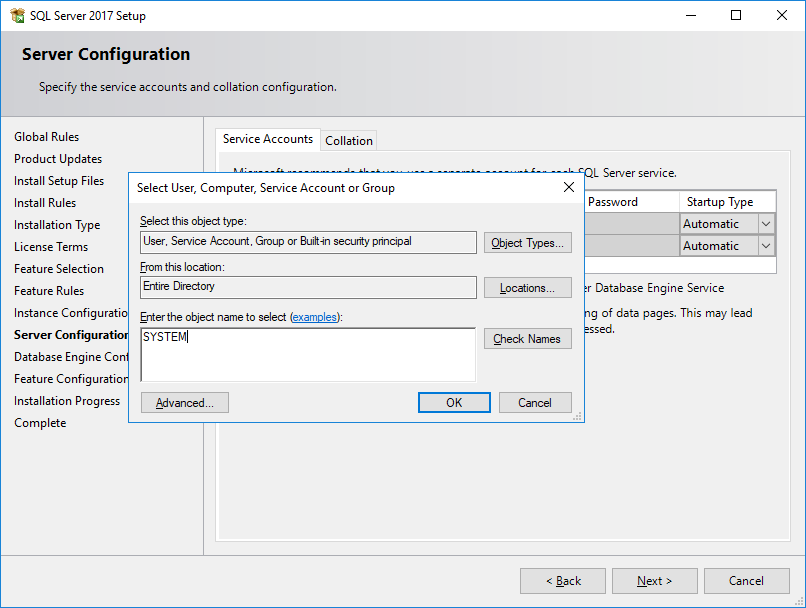Viewport: 806px width, 608px height.
Task: Open the first Automatic startup type dropdown
Action: 766,224
